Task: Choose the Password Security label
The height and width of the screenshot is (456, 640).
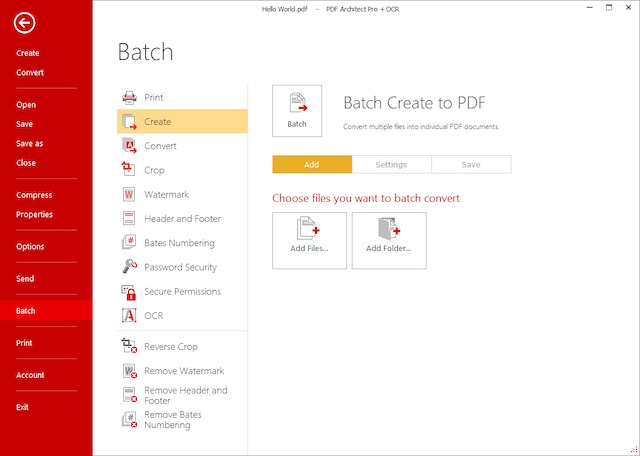Action: click(x=180, y=267)
